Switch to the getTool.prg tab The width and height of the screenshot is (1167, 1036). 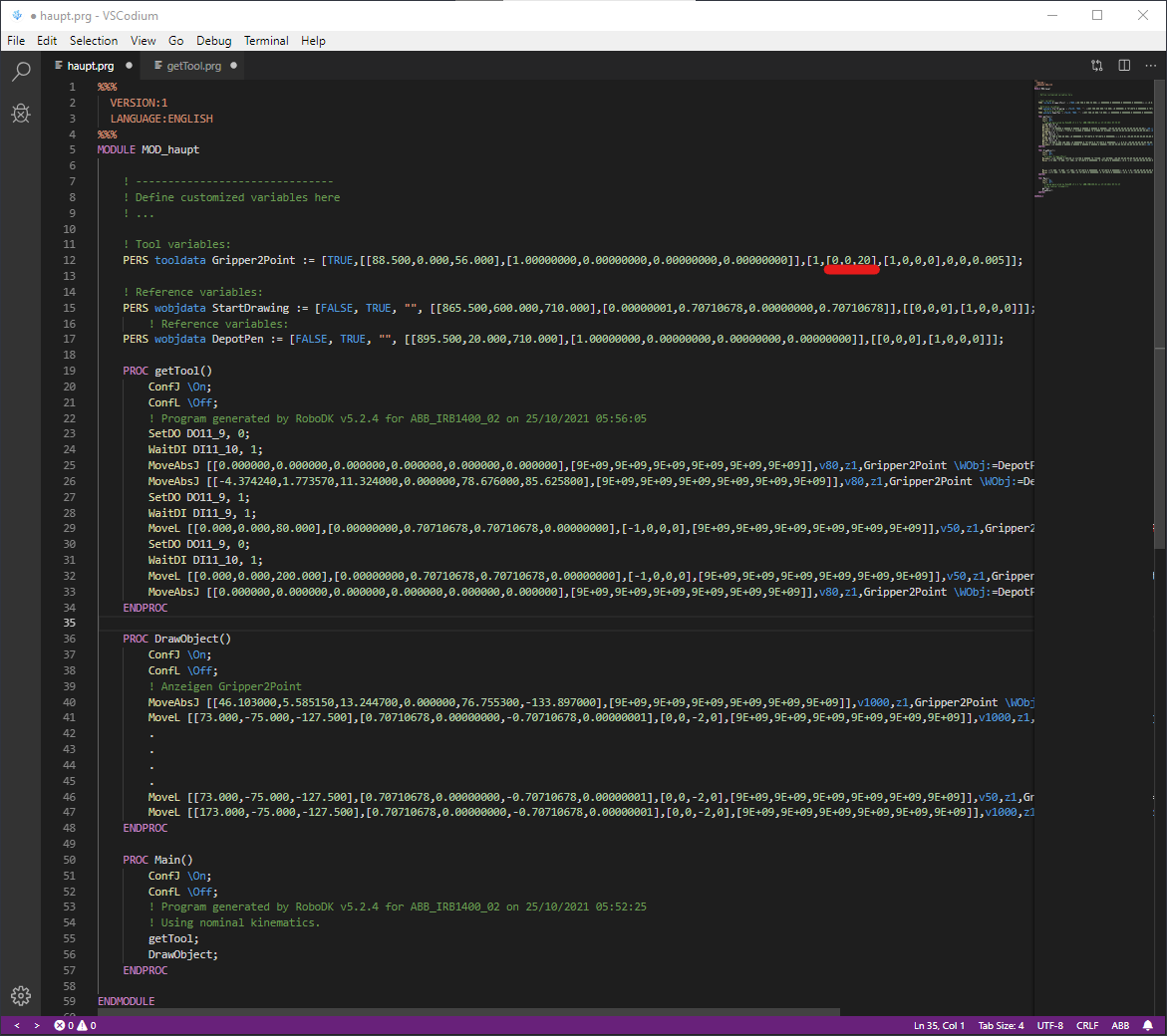[x=193, y=66]
